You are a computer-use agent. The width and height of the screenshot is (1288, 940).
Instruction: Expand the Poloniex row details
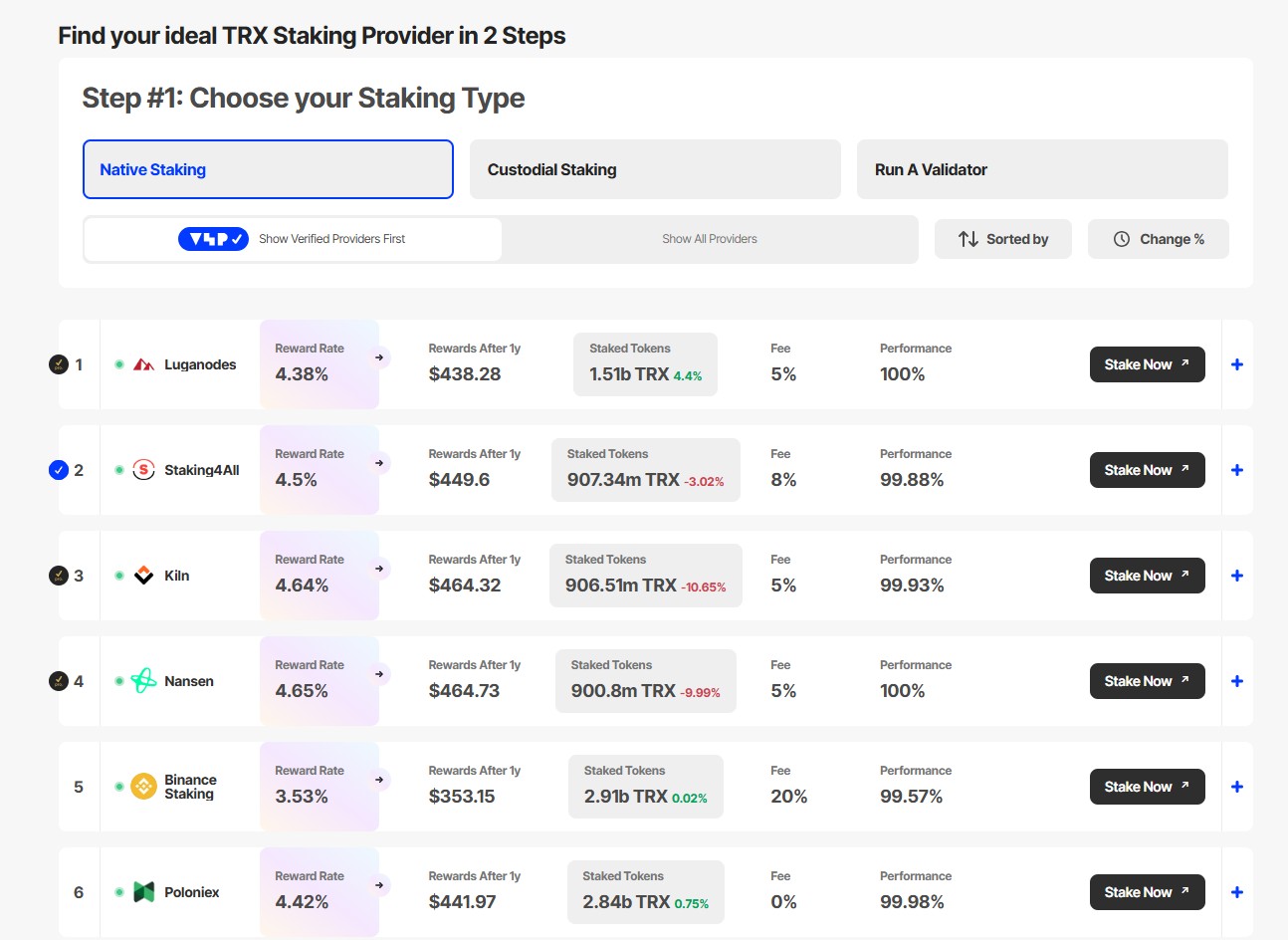click(1236, 892)
